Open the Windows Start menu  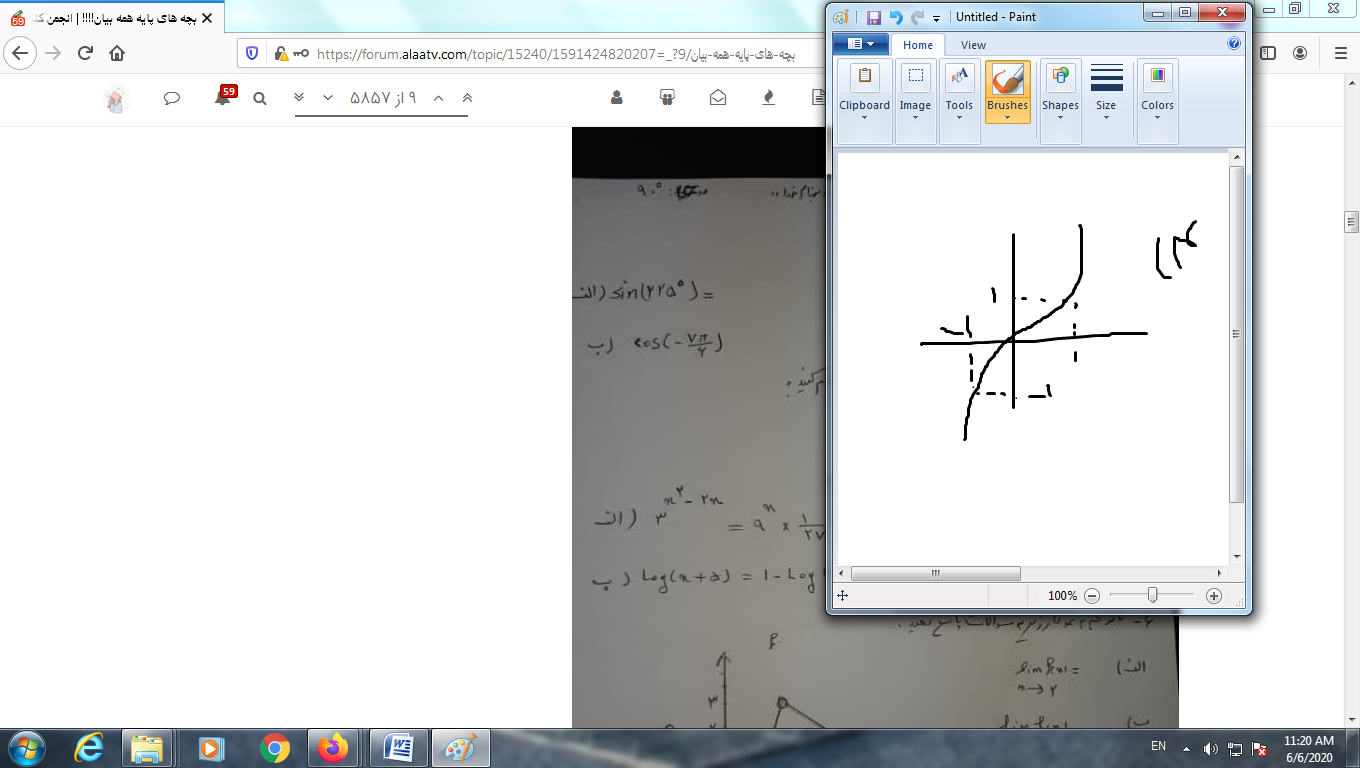(25, 747)
